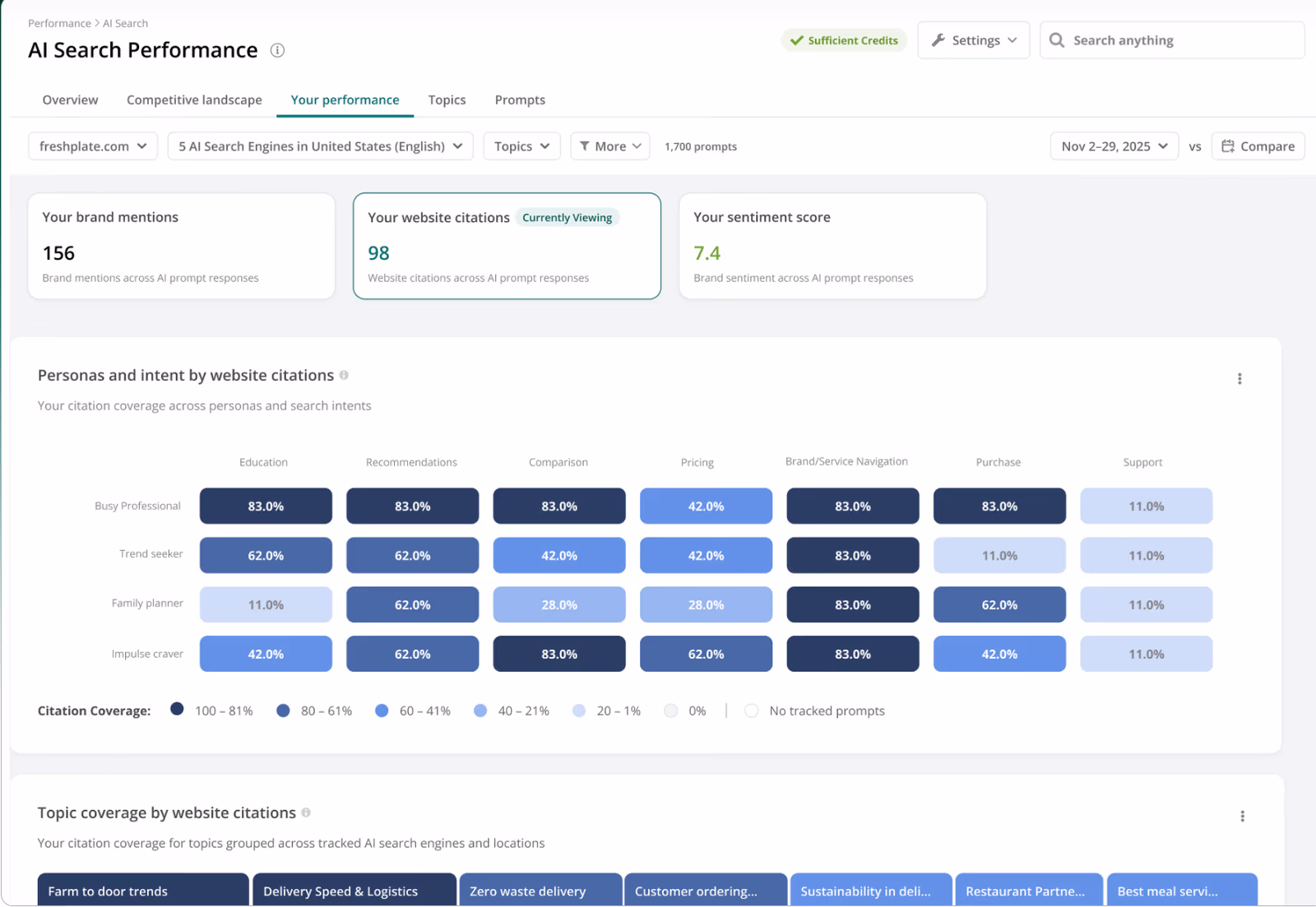Select the Your website citations card
Screen dimensions: 1316x907
click(507, 246)
